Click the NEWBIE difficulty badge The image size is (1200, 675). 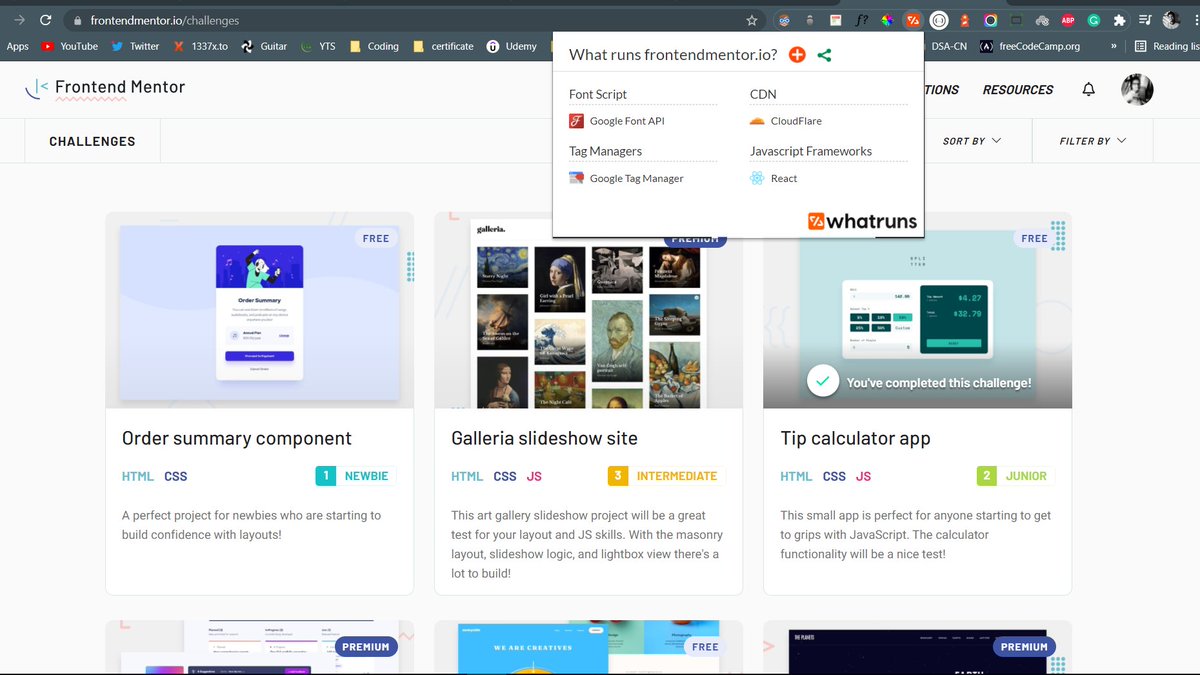pyautogui.click(x=355, y=476)
